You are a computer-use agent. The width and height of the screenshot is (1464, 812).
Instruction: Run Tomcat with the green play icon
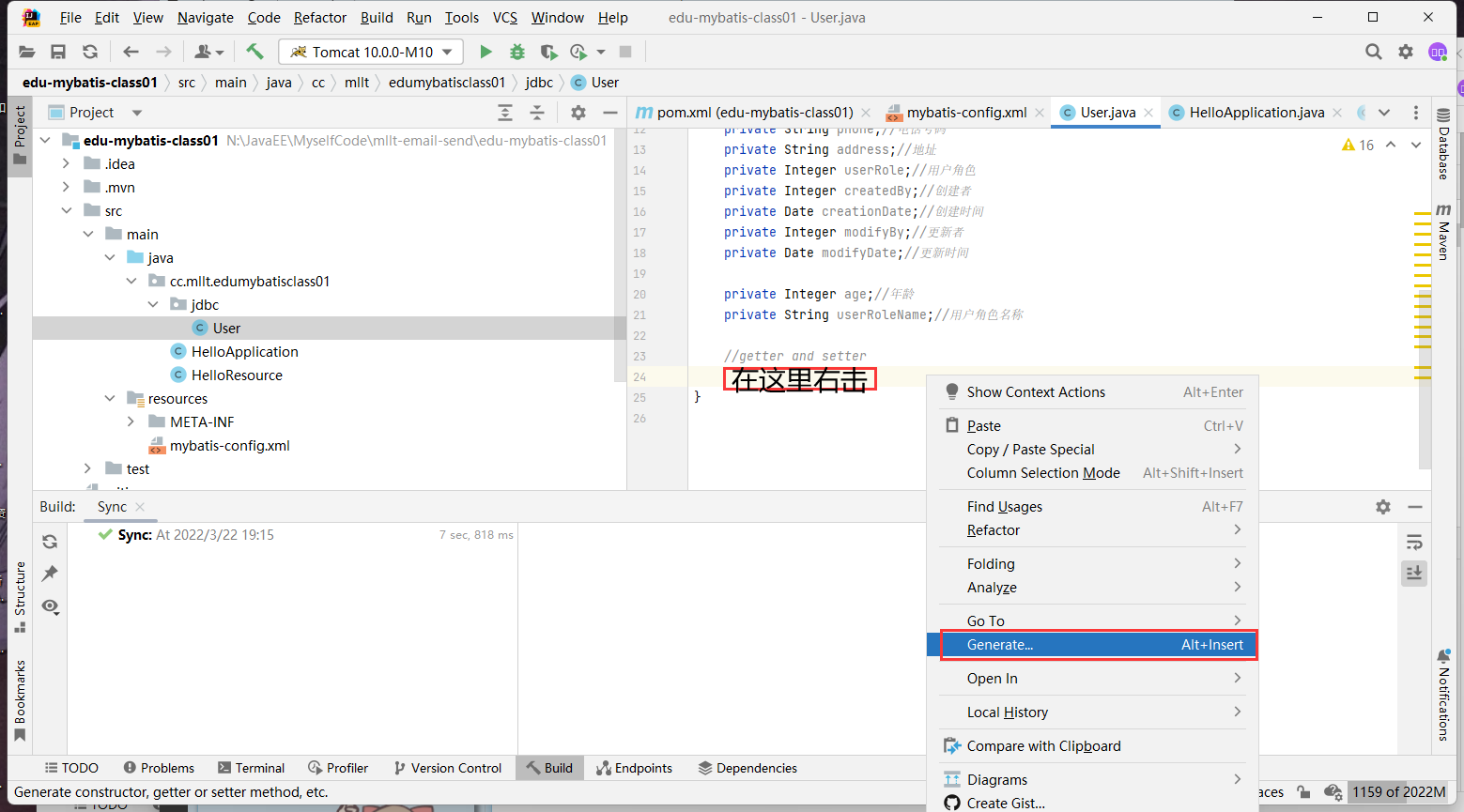click(x=485, y=52)
